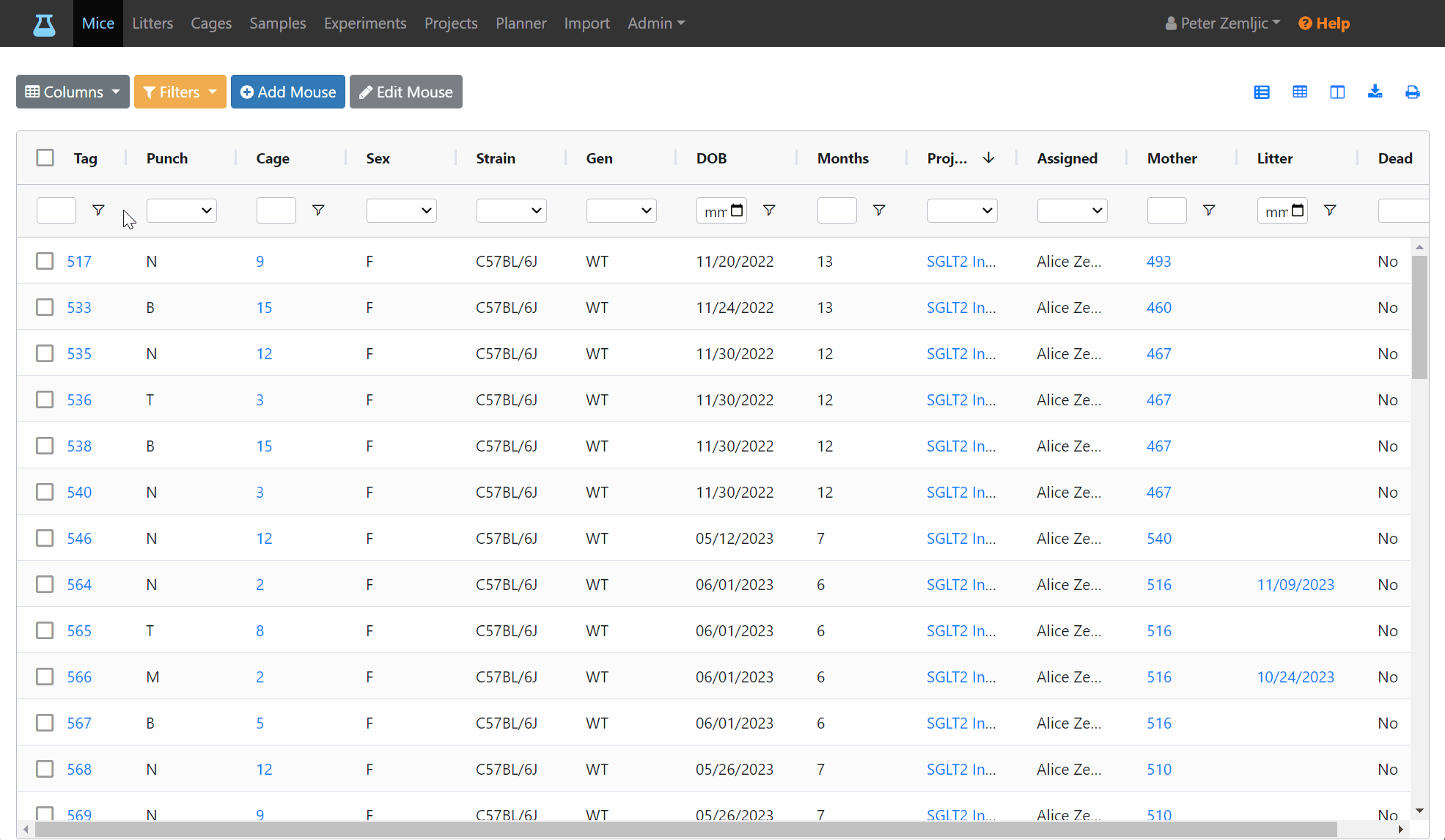Open the Filters button menu
Viewport: 1445px width, 840px height.
180,92
